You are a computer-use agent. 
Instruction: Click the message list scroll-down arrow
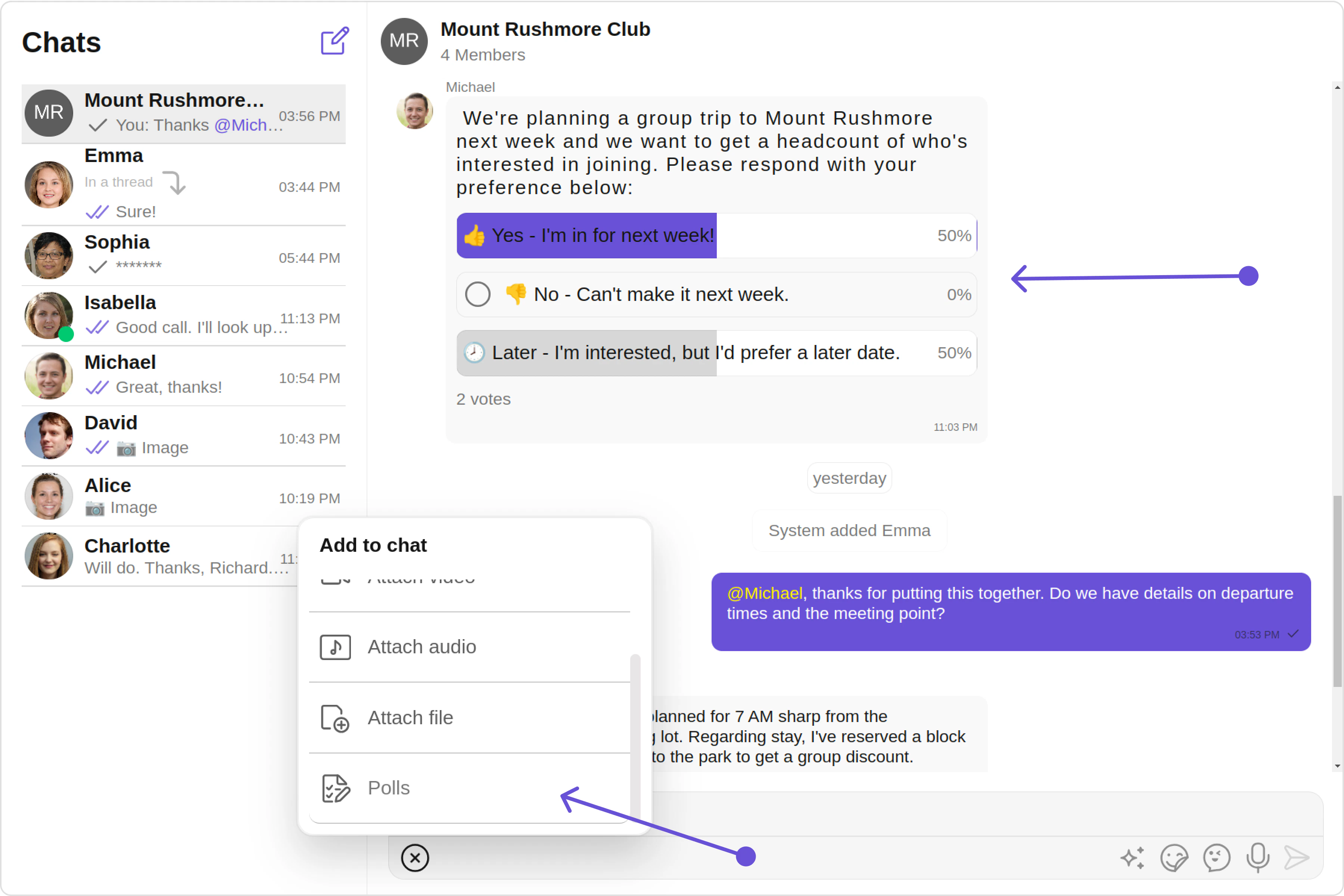click(1337, 766)
